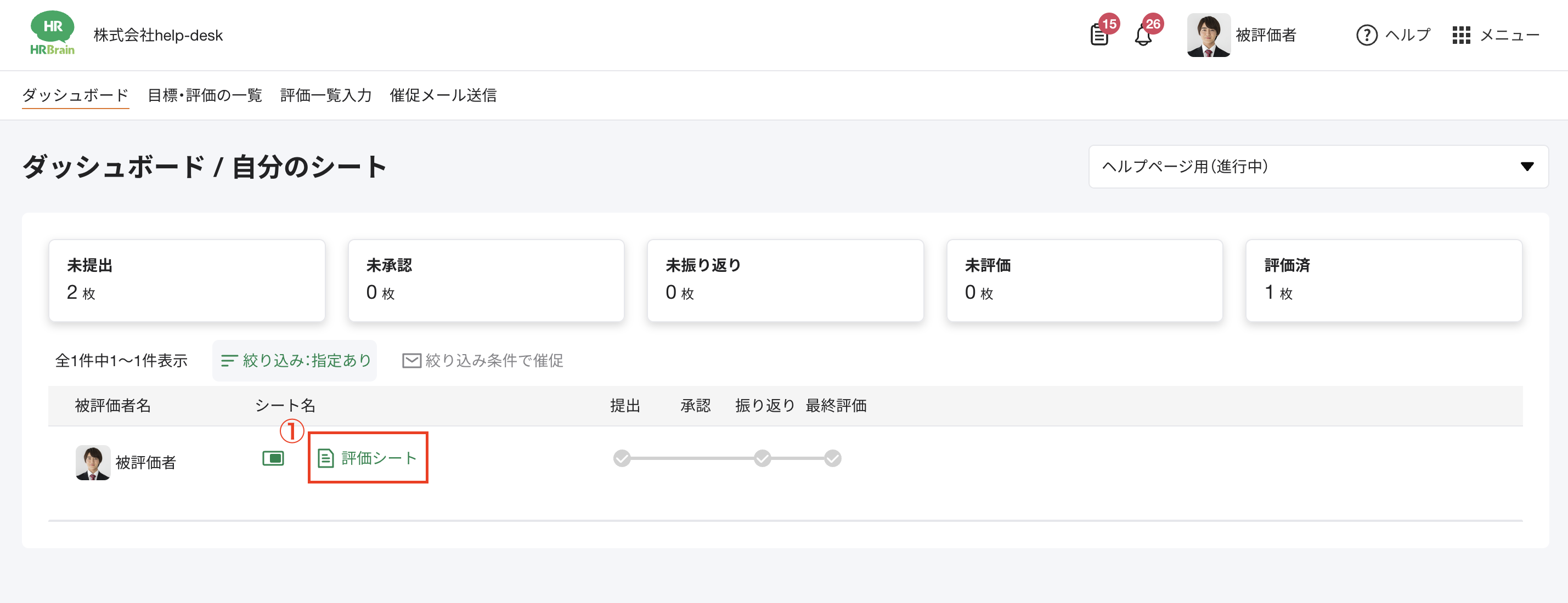Click the green card icon beside 評価シート
Screen dimensions: 1568x603
(x=273, y=458)
